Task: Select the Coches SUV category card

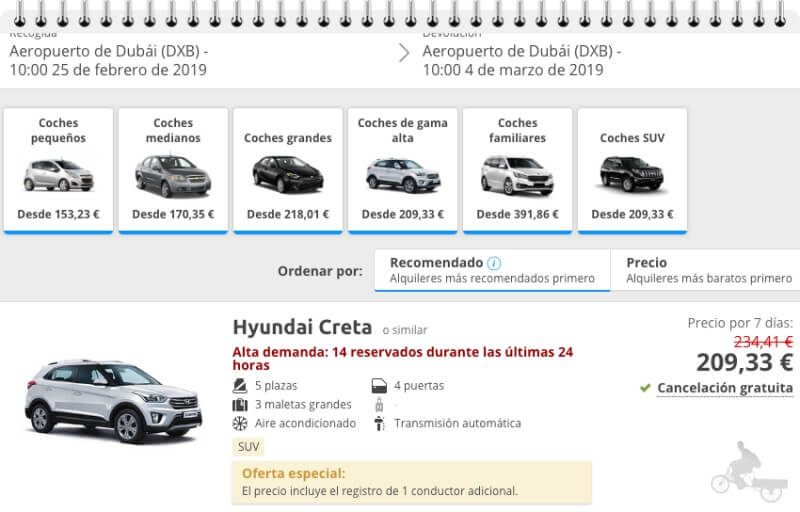Action: (x=632, y=170)
